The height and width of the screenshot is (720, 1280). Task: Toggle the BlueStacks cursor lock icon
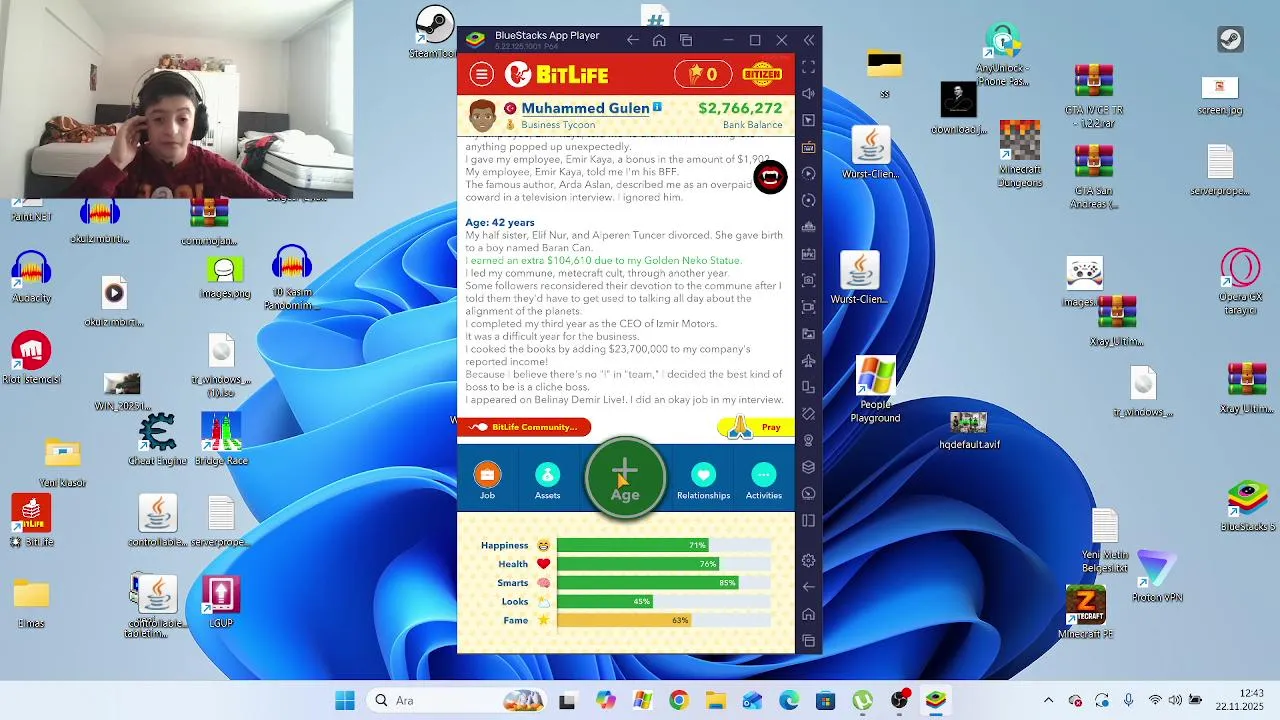(809, 120)
